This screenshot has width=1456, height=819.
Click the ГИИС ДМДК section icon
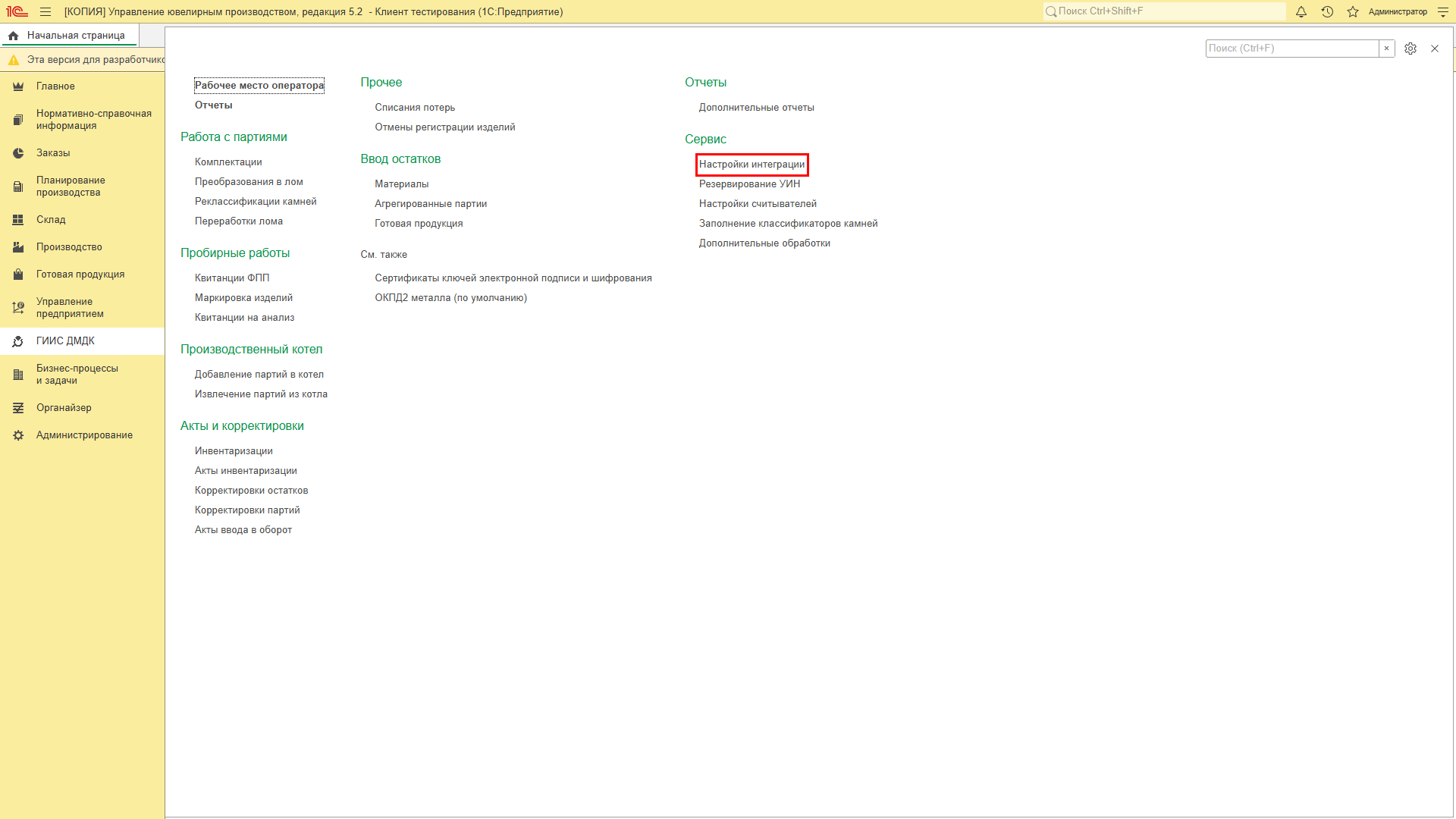(x=18, y=341)
